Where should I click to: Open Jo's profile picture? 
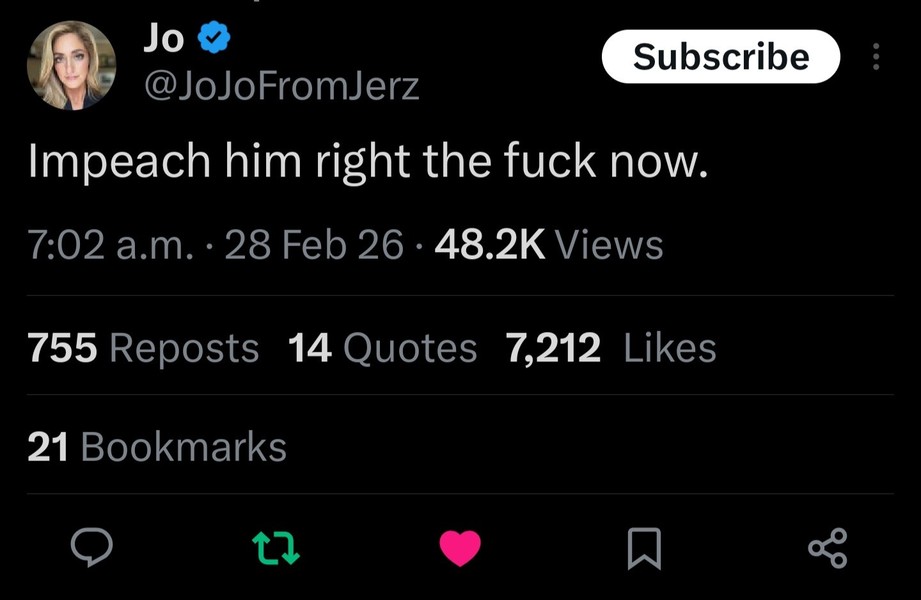point(71,65)
